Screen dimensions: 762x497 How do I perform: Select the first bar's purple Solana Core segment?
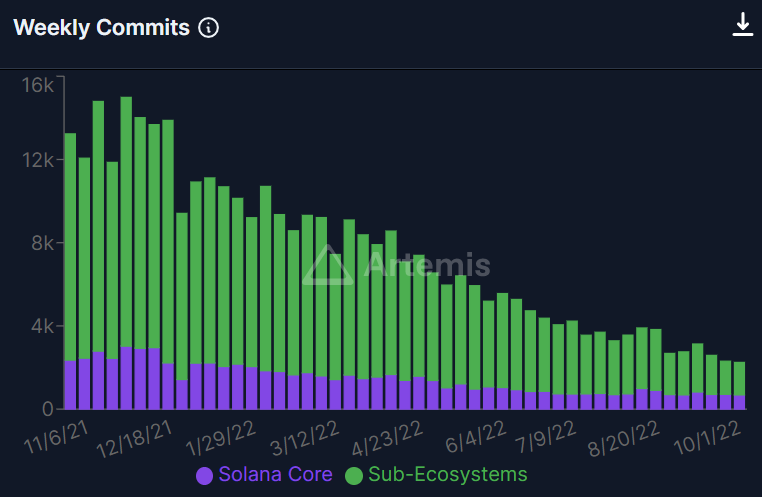[70, 385]
